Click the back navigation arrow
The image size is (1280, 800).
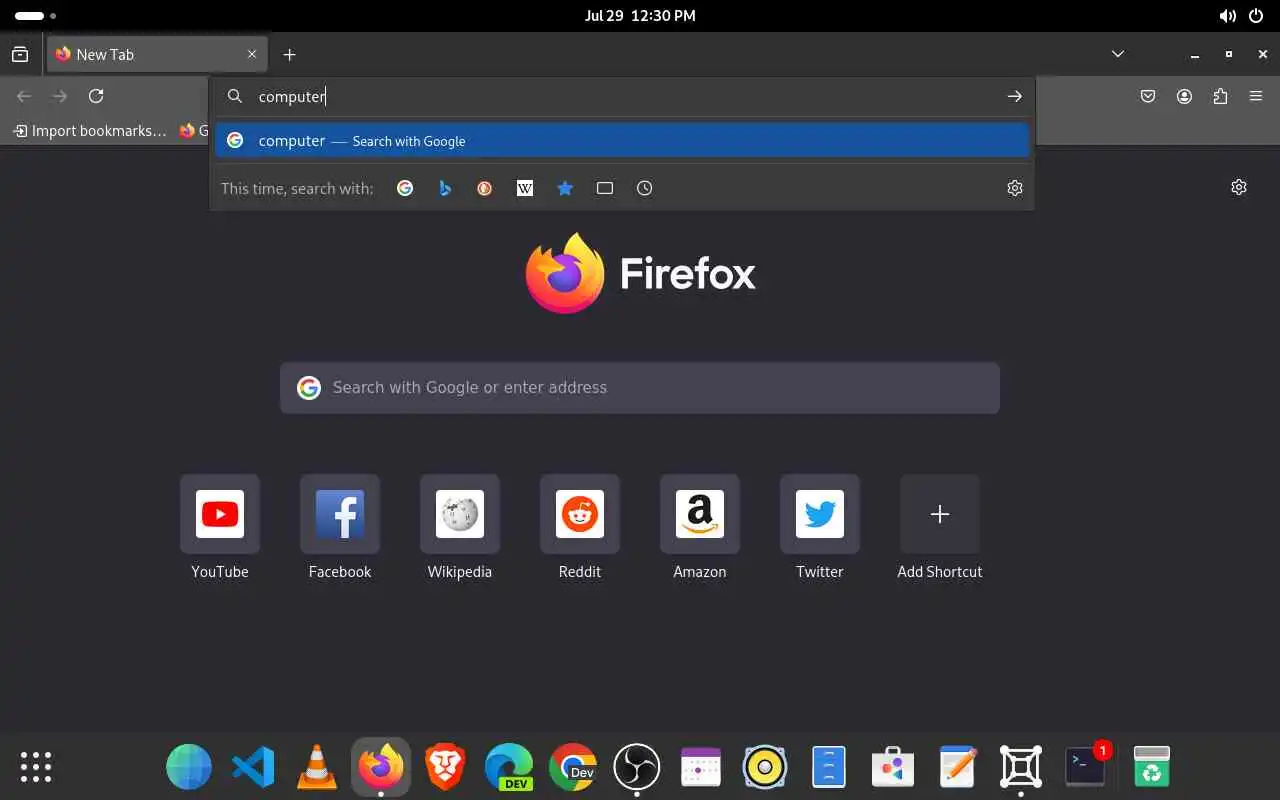(24, 96)
